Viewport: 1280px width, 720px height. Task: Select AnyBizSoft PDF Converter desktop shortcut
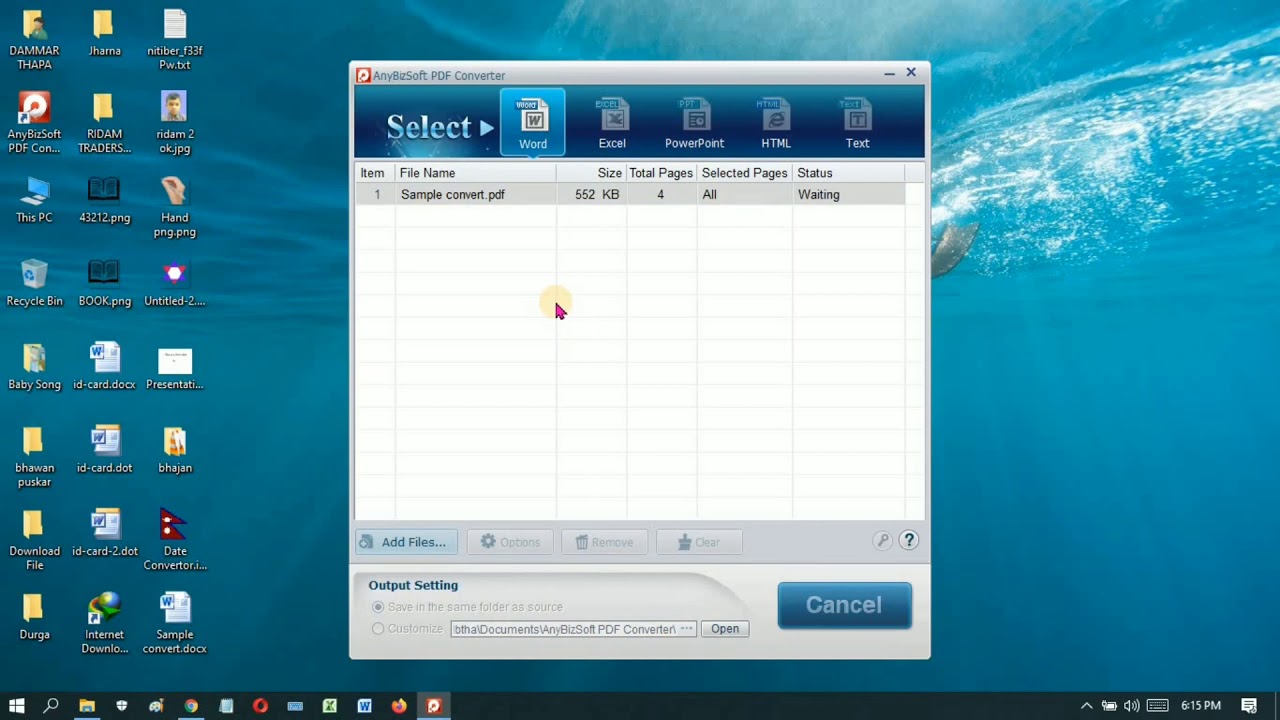[34, 124]
